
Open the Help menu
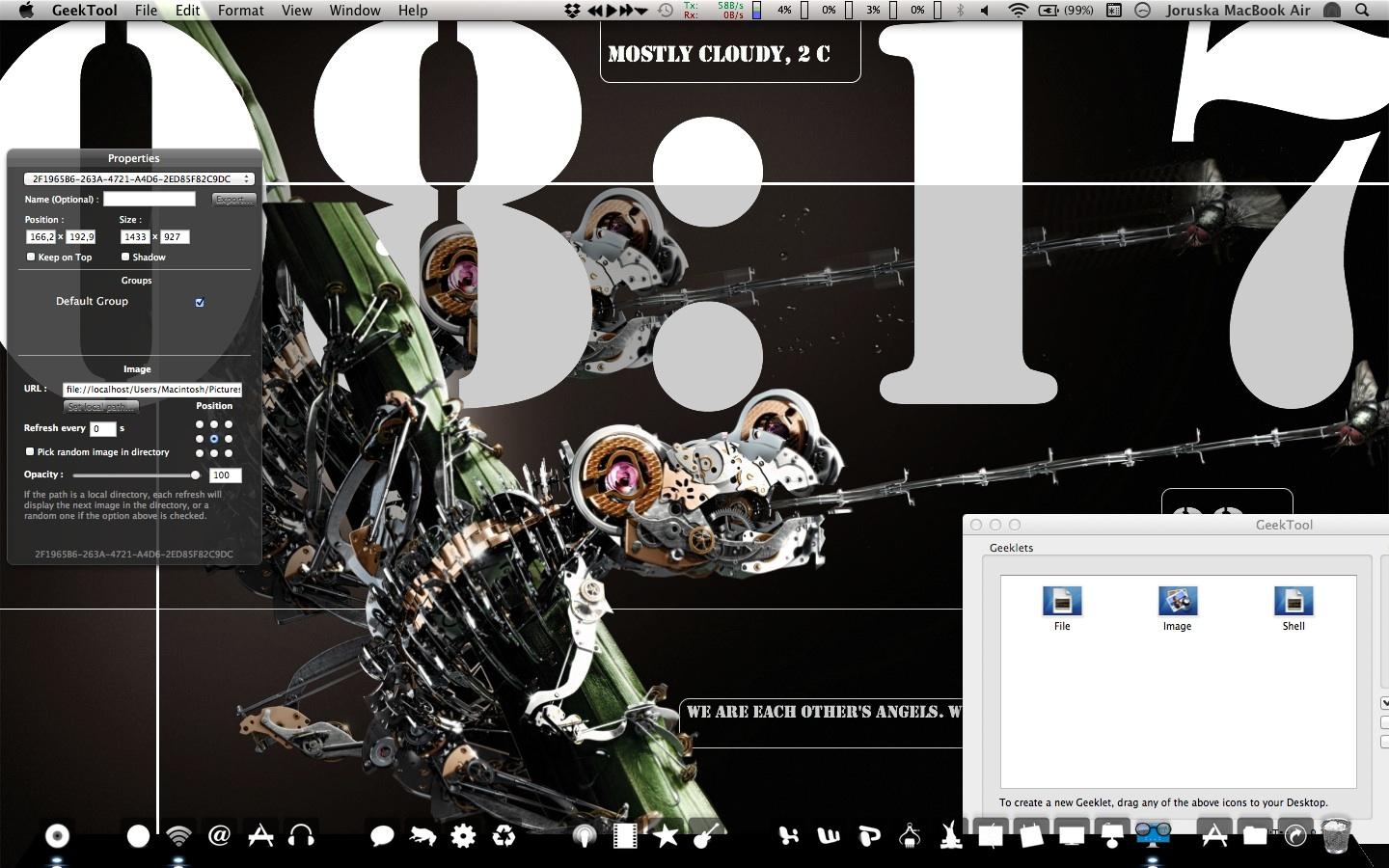tap(413, 11)
